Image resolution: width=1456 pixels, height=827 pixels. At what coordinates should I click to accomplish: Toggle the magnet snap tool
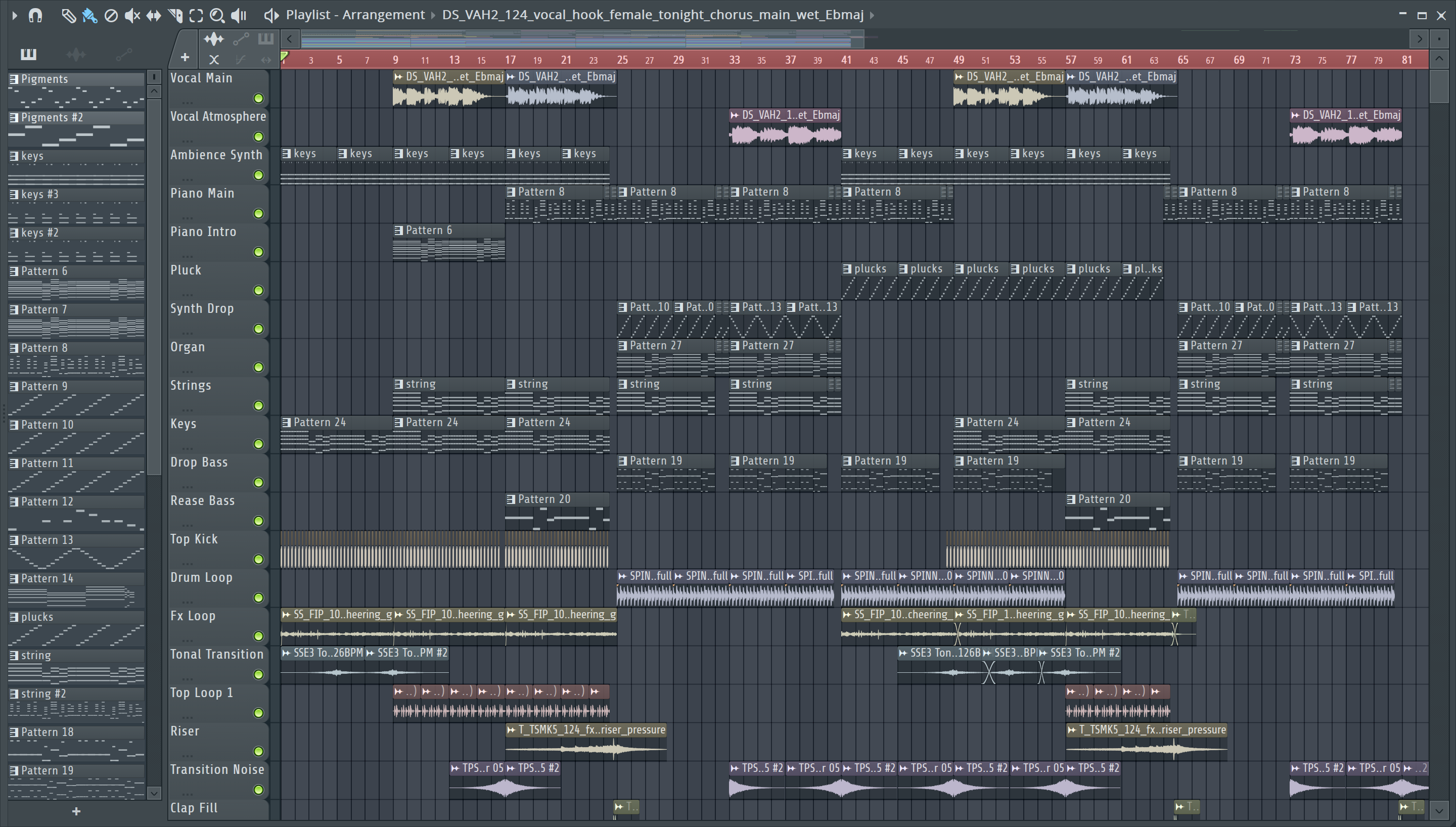(x=35, y=15)
